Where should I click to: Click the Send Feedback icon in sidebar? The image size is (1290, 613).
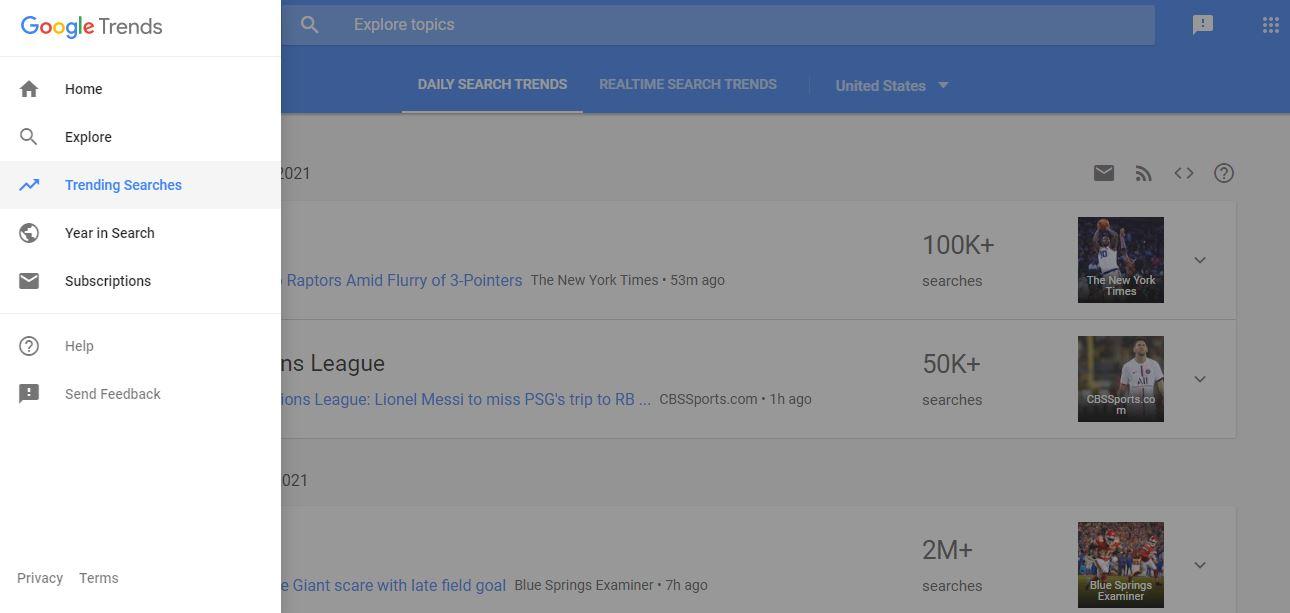(x=29, y=394)
